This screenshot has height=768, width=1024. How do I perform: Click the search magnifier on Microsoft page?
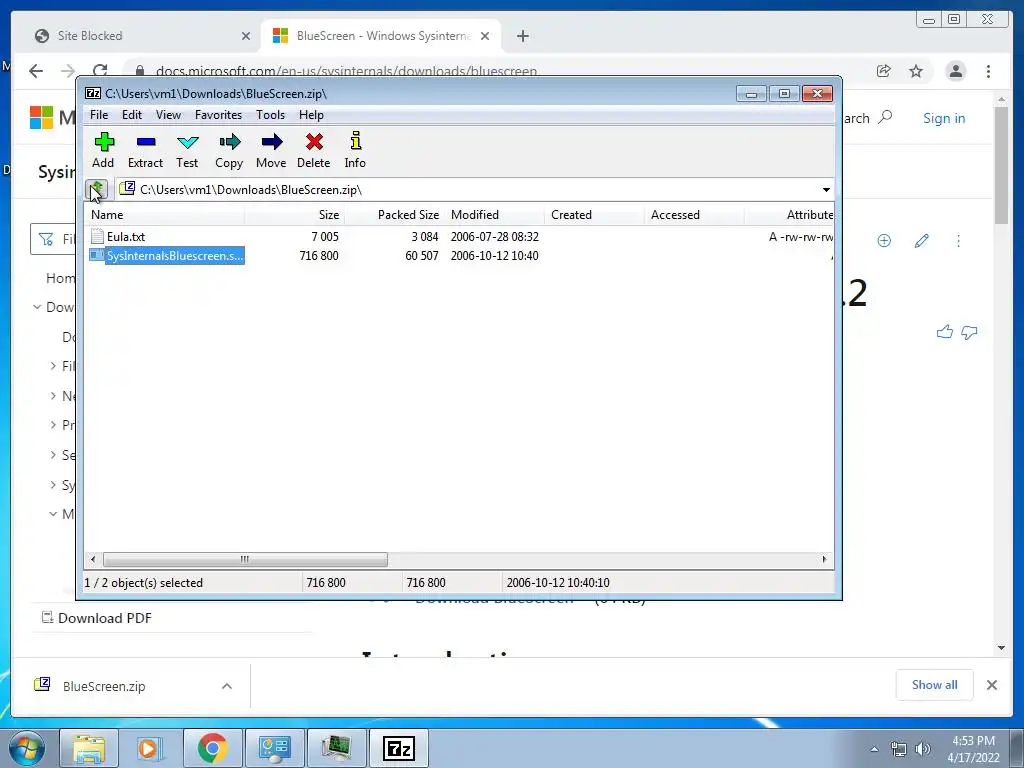click(x=886, y=118)
